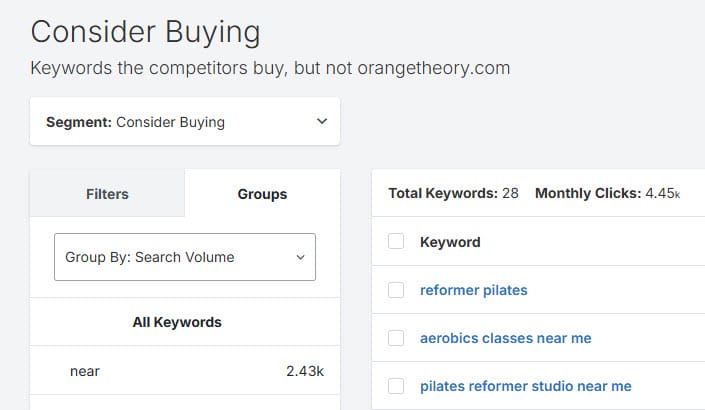The height and width of the screenshot is (410, 705).
Task: Click the Monthly Clicks: 4.45k stat
Action: point(607,193)
